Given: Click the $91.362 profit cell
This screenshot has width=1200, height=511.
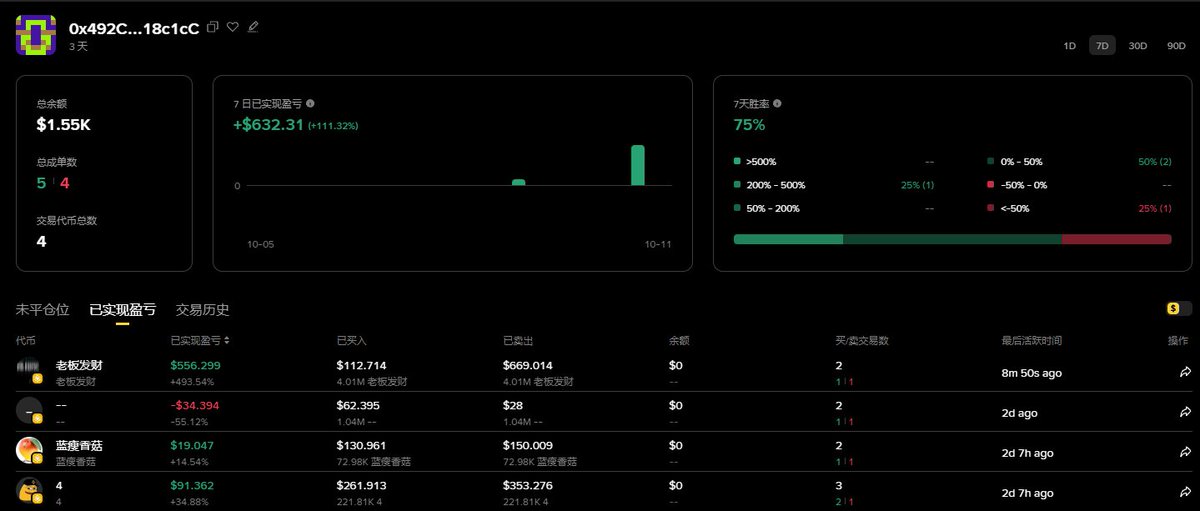Looking at the screenshot, I should [x=192, y=485].
